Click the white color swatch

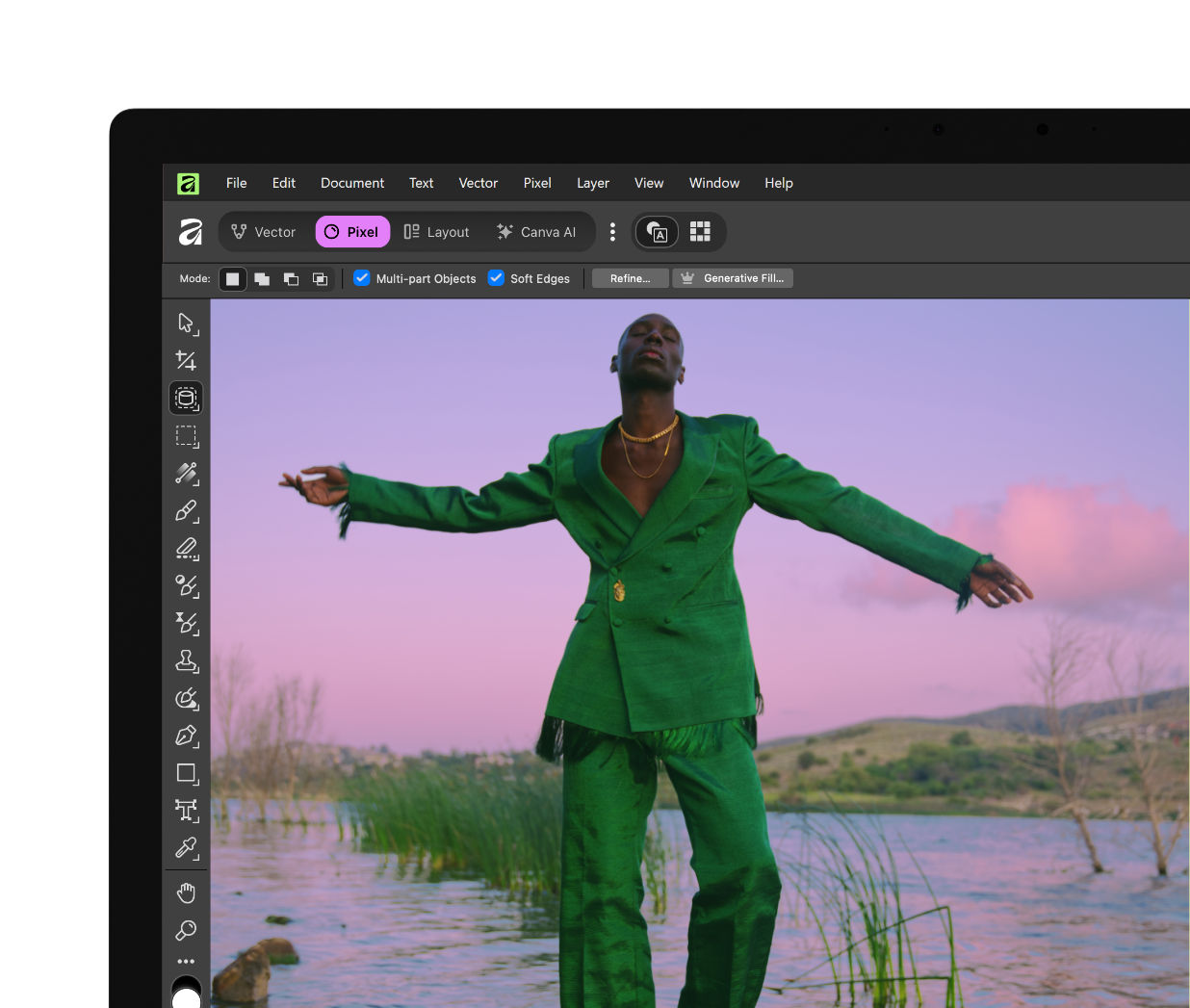(x=186, y=1000)
